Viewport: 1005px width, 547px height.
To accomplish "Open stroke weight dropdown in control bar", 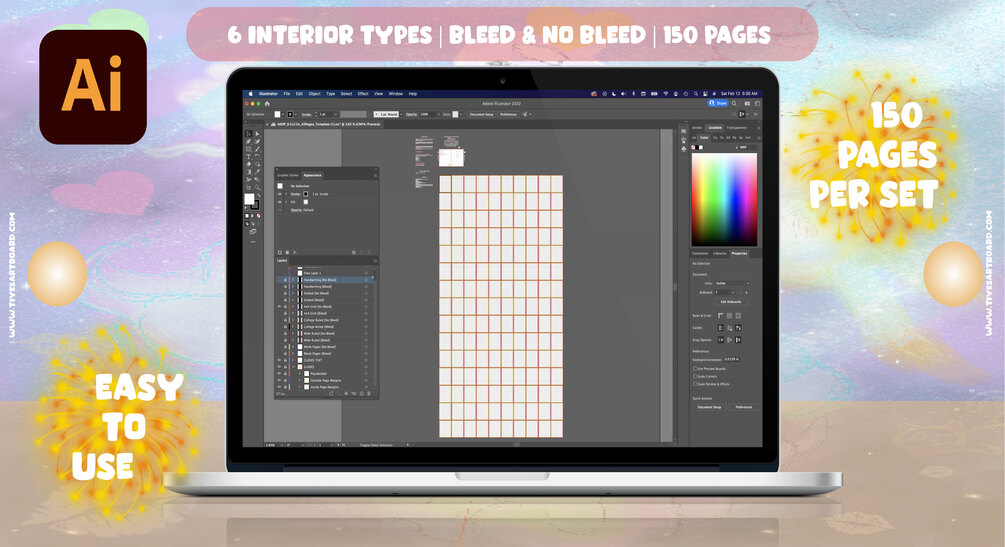I will pos(335,114).
